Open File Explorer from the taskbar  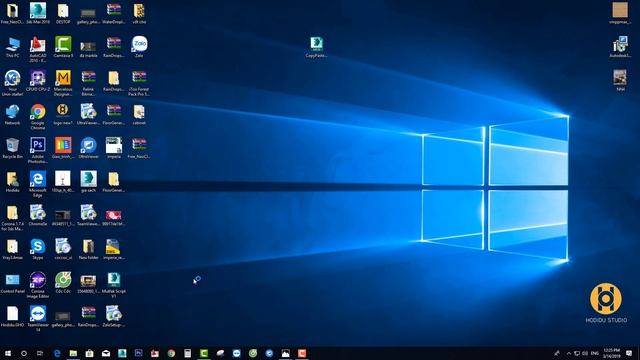[x=73, y=353]
